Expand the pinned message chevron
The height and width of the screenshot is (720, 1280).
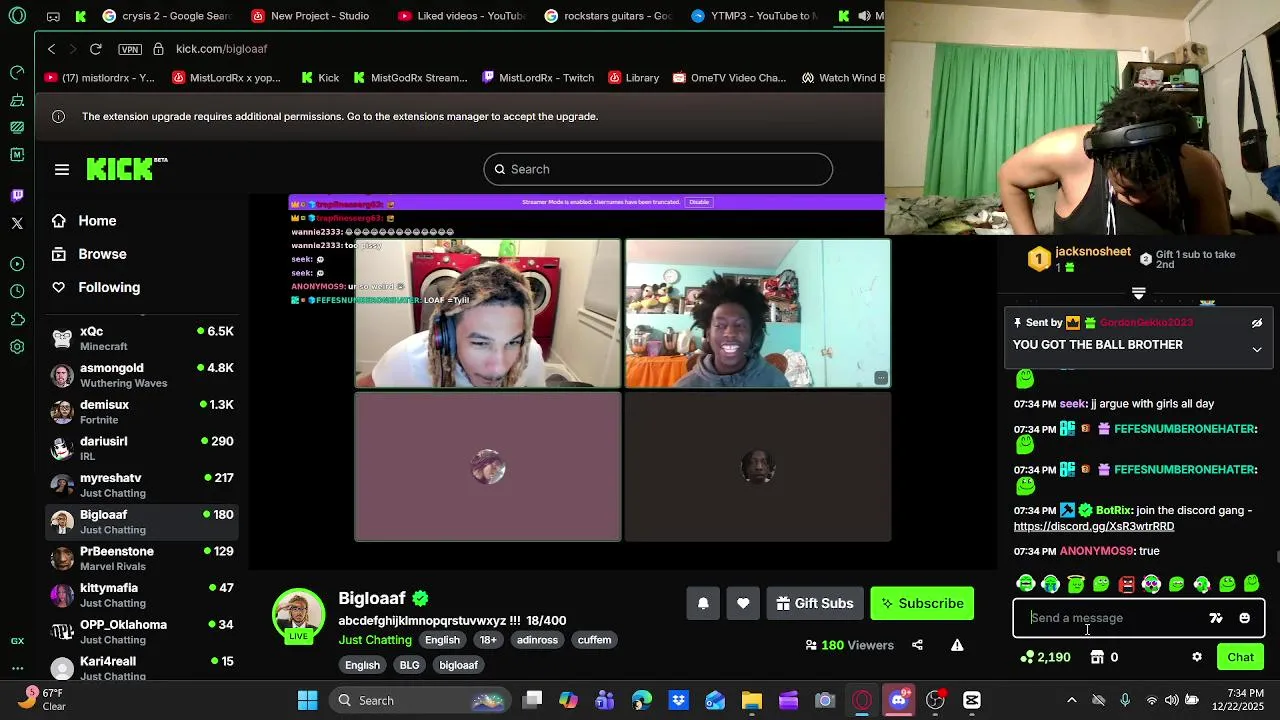click(x=1257, y=349)
